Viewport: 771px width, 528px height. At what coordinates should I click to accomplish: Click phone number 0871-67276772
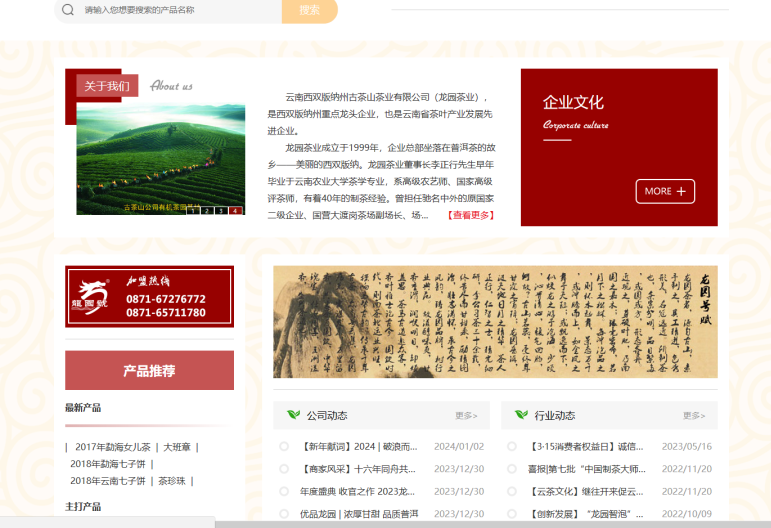pyautogui.click(x=166, y=299)
